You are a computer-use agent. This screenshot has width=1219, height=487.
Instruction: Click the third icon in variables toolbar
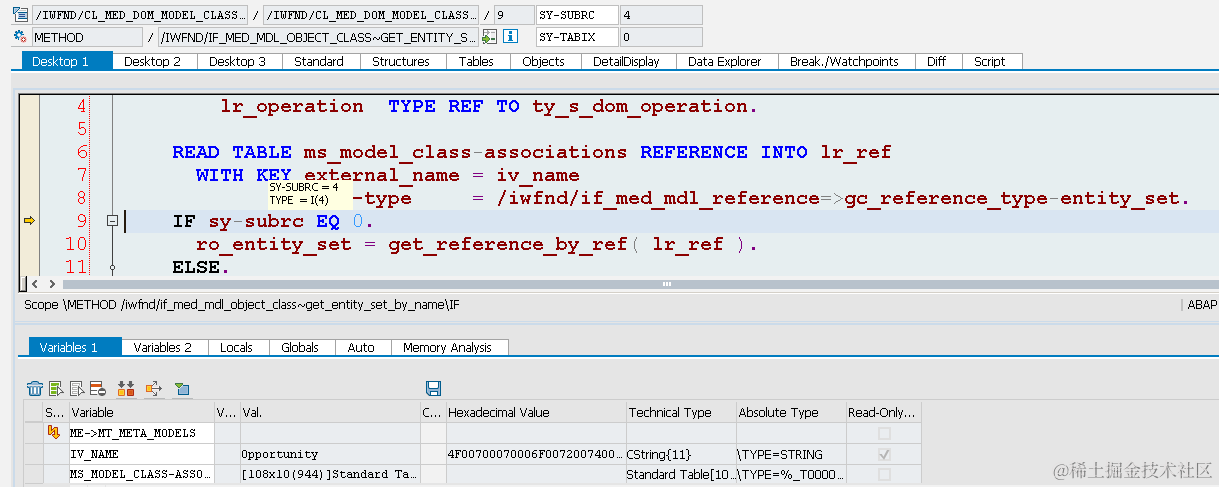point(77,388)
